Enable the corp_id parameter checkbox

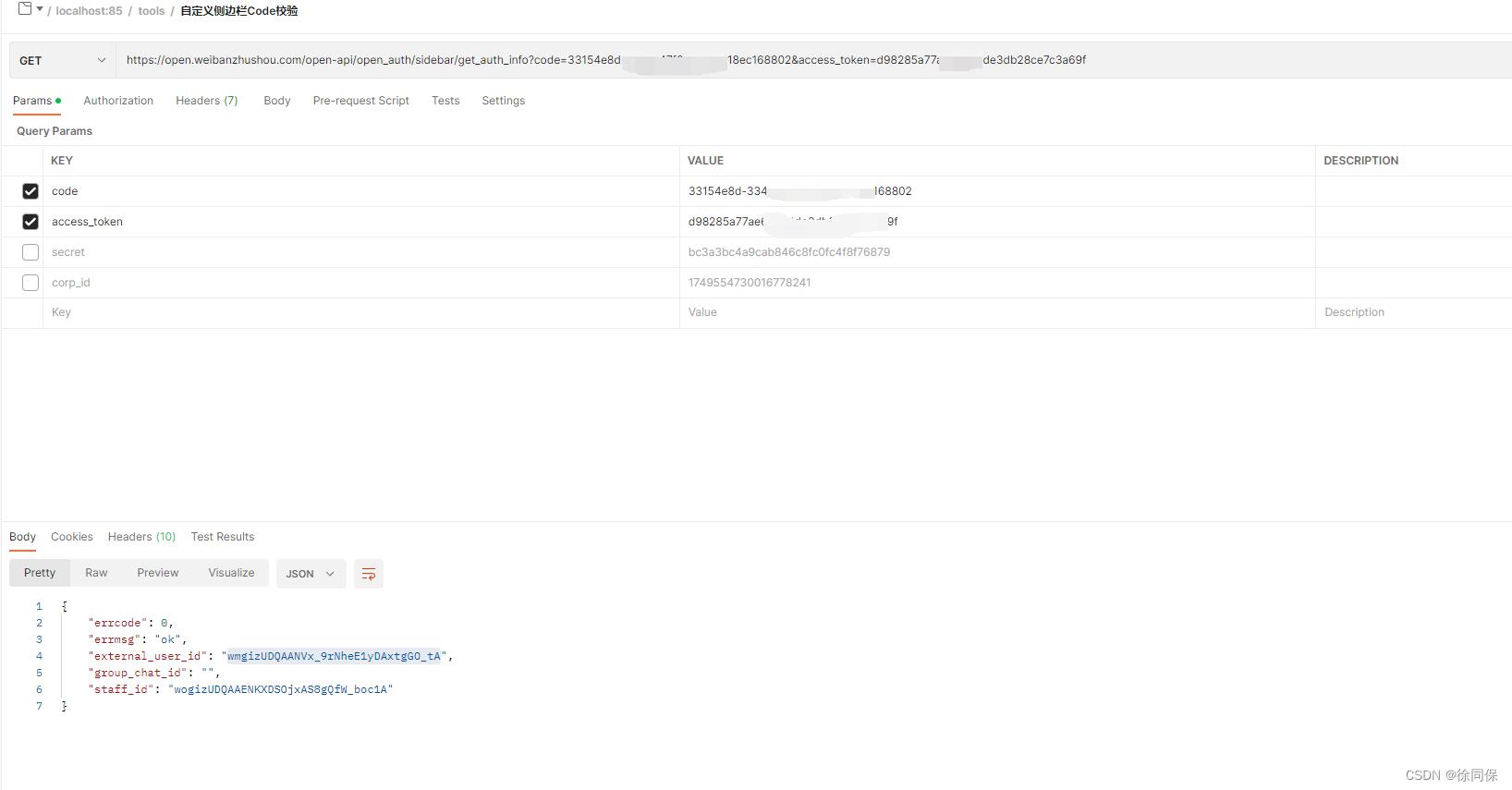pyautogui.click(x=30, y=283)
